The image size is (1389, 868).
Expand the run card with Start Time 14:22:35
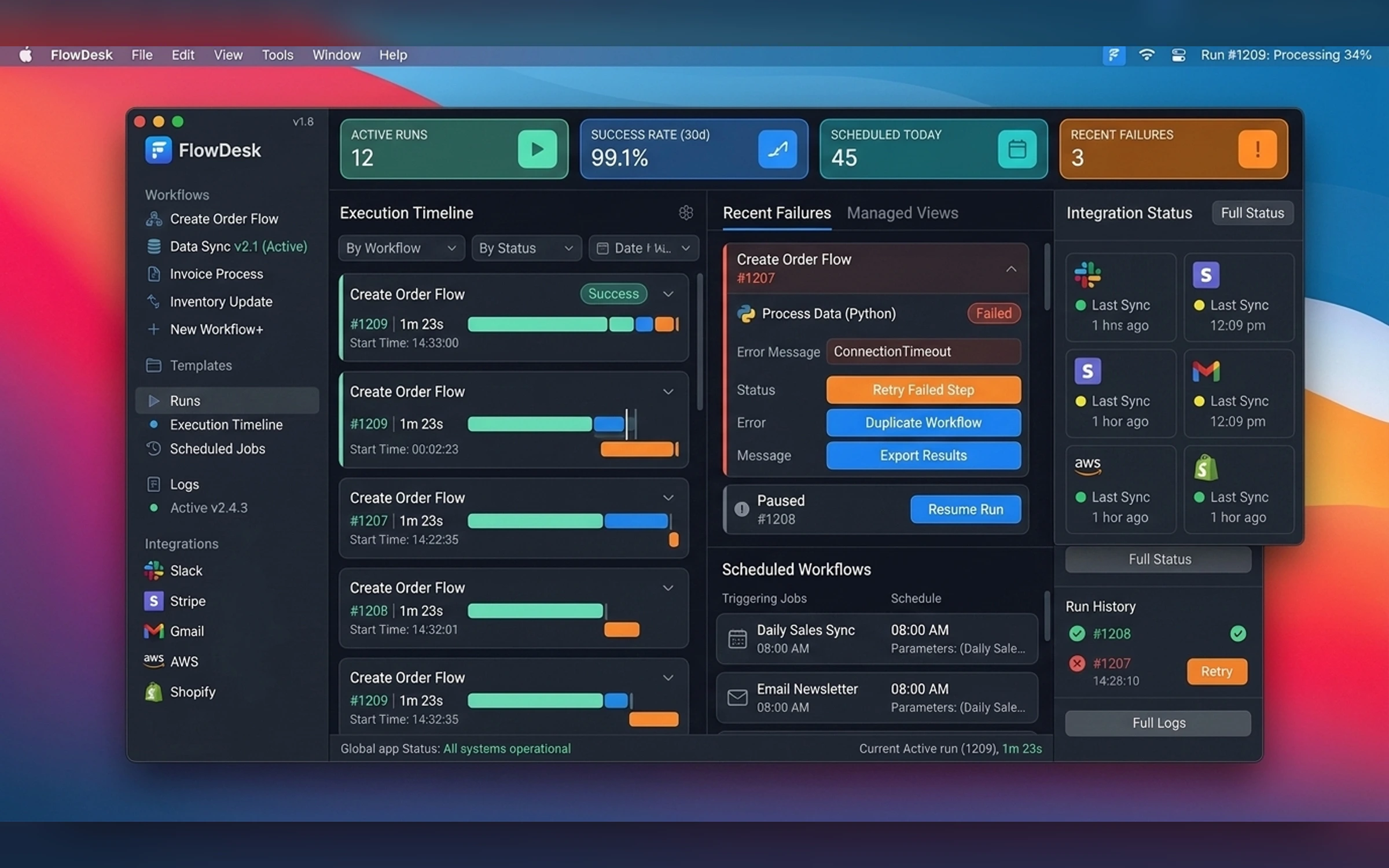pyautogui.click(x=668, y=498)
